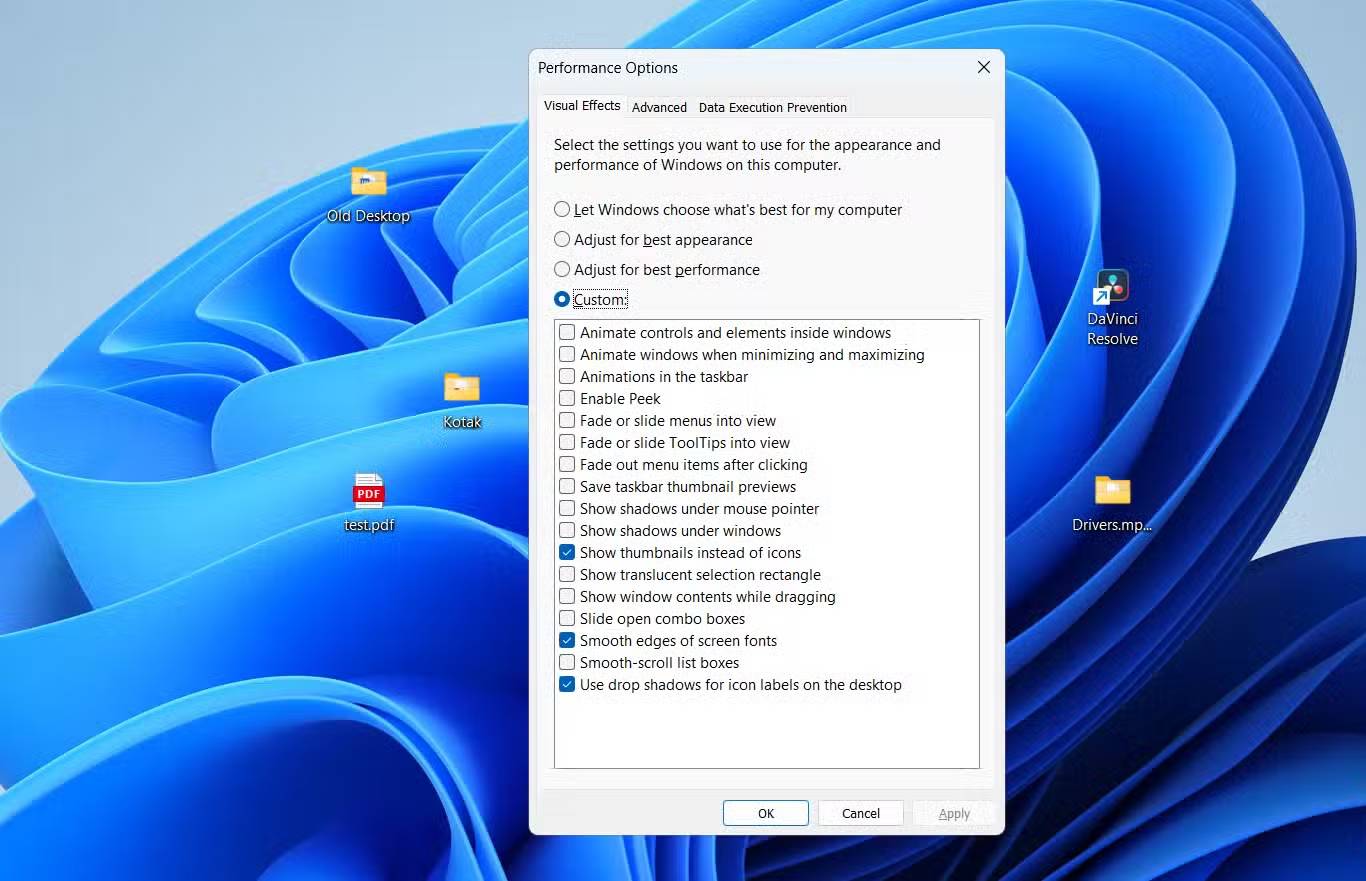
Task: Enable Animate controls and elements inside windows
Action: [x=567, y=332]
